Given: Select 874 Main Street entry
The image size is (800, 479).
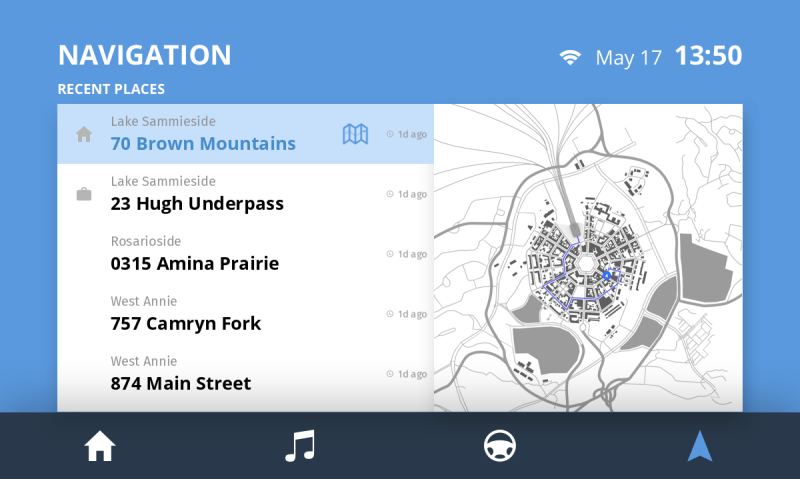Looking at the screenshot, I should [x=180, y=383].
